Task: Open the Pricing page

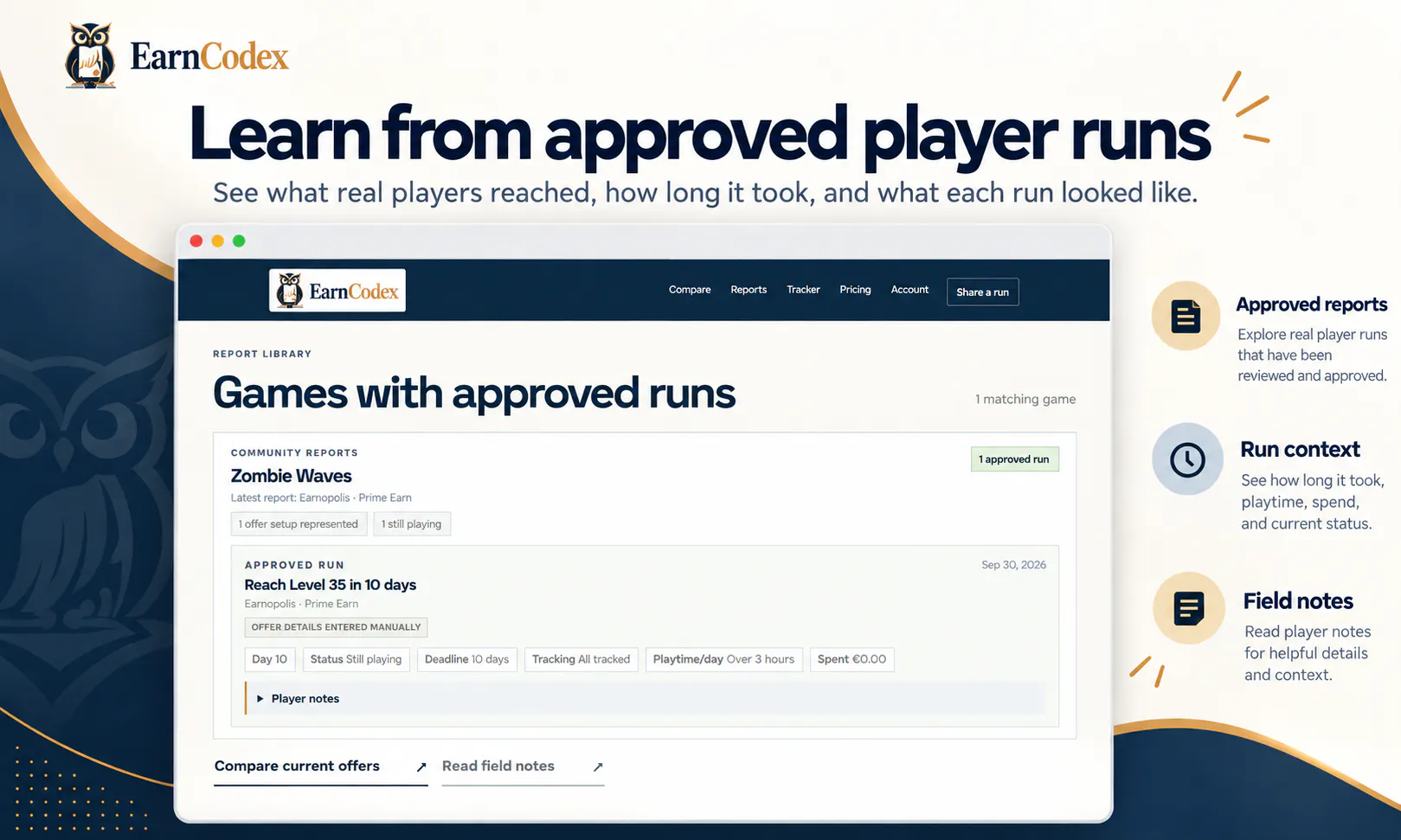Action: pos(855,290)
